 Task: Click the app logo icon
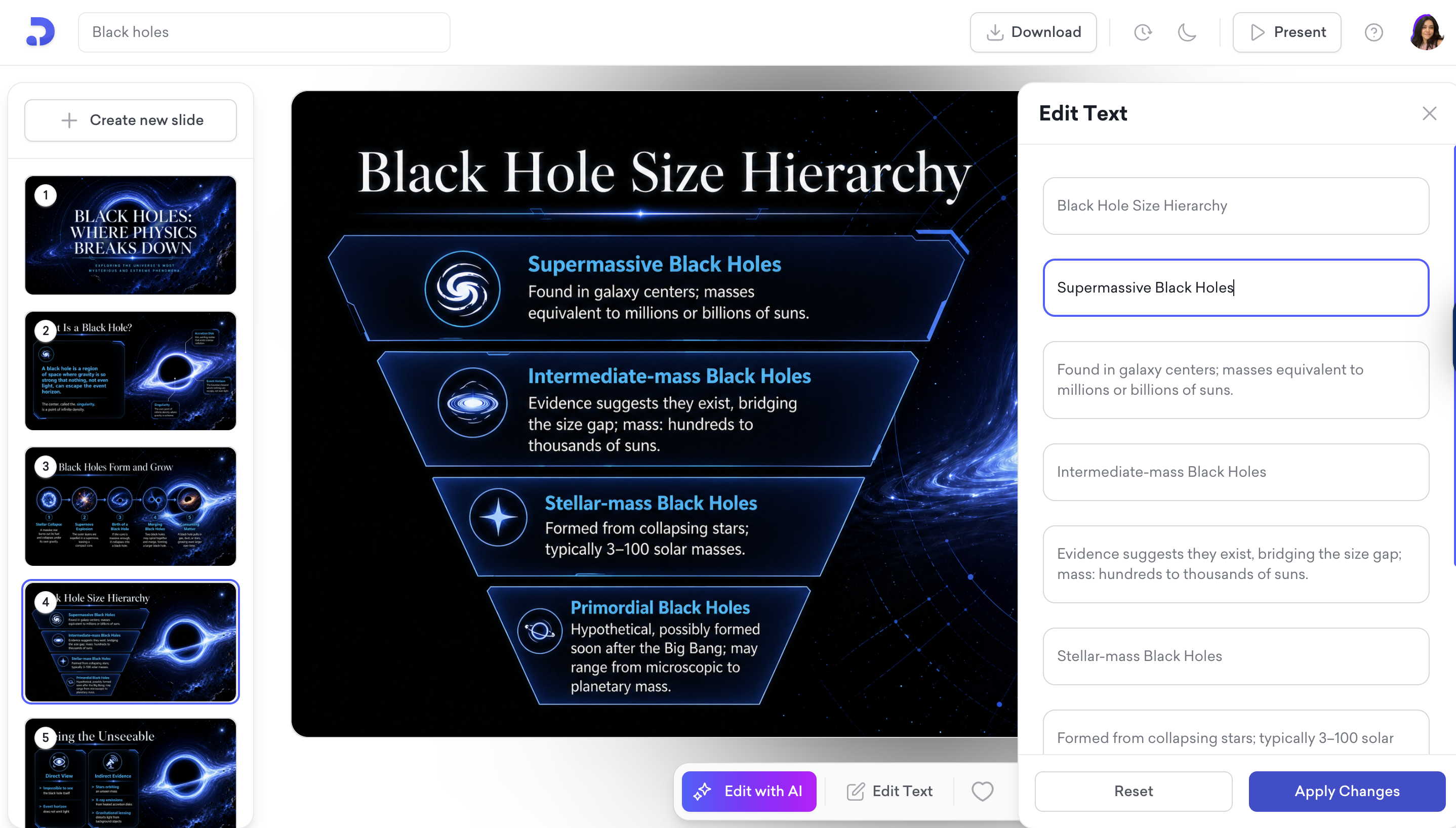(x=41, y=32)
